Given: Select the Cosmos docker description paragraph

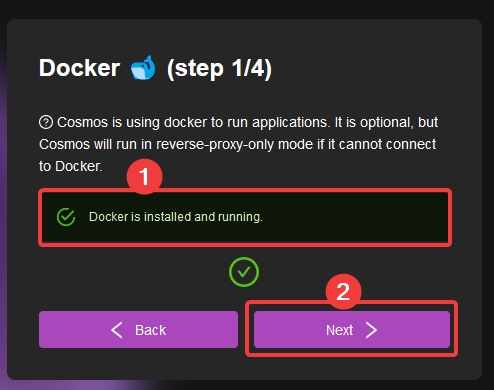Looking at the screenshot, I should tap(238, 144).
